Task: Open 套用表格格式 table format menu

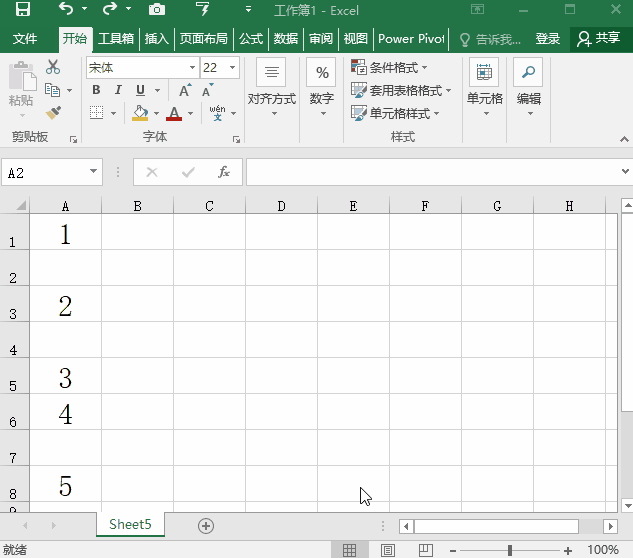Action: click(401, 90)
